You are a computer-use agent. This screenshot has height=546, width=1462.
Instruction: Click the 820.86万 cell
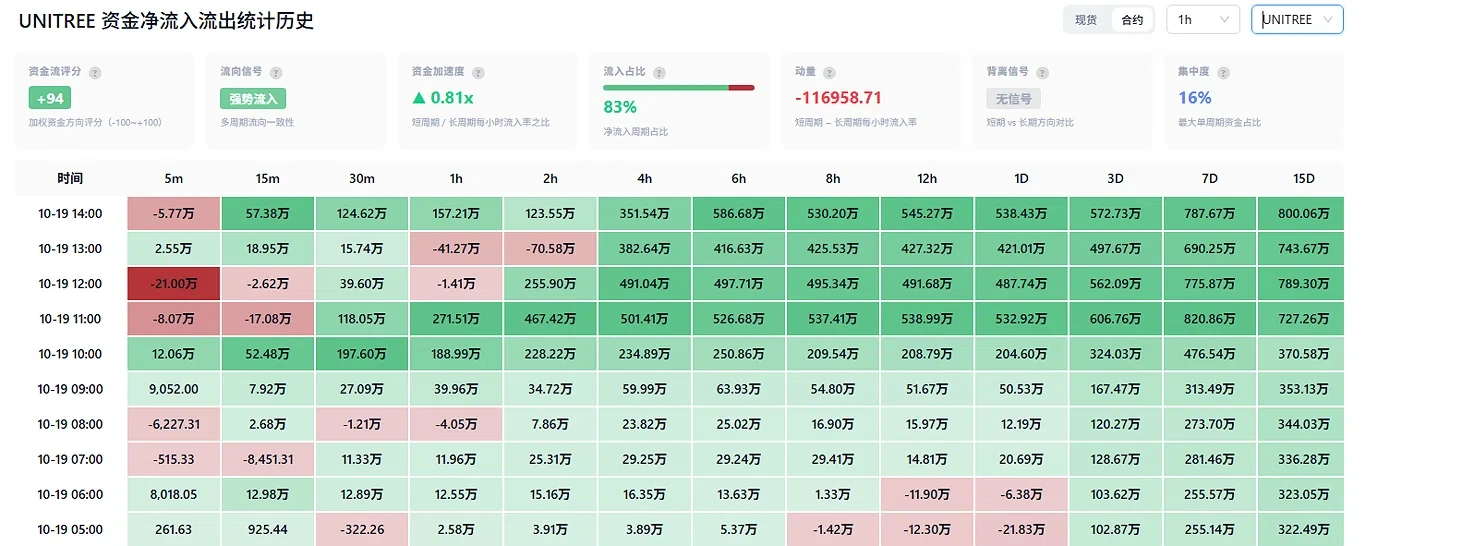coord(1209,319)
